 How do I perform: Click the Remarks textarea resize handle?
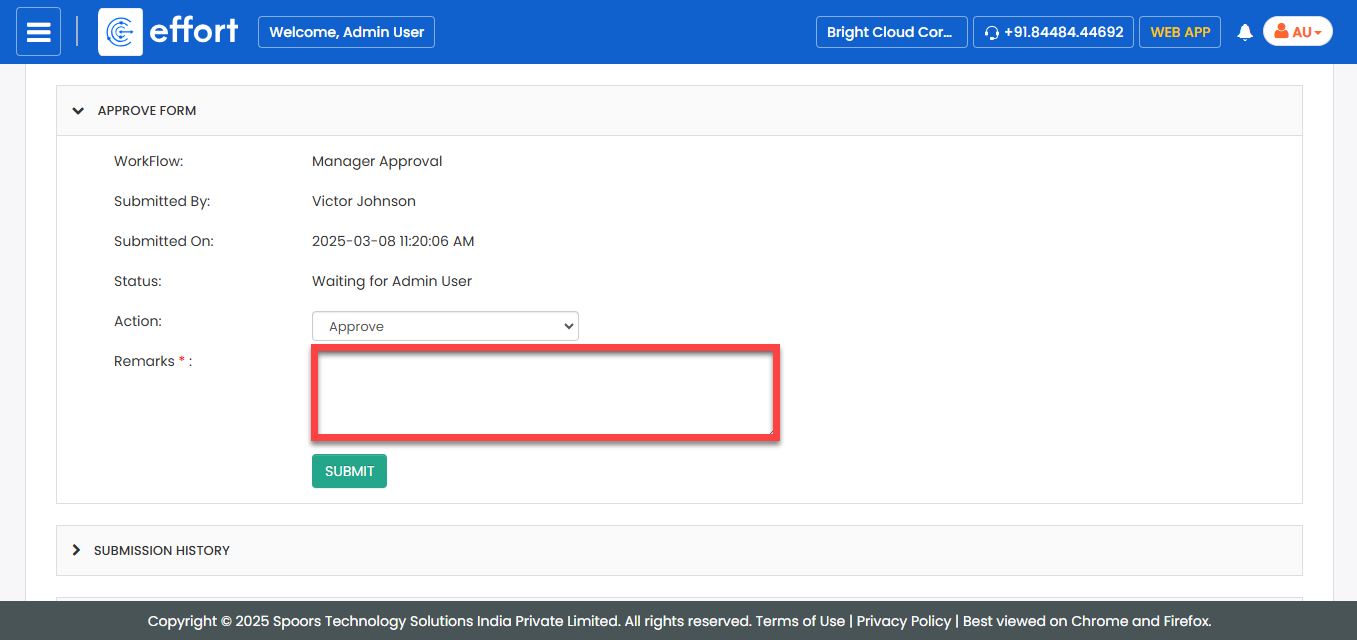(769, 431)
